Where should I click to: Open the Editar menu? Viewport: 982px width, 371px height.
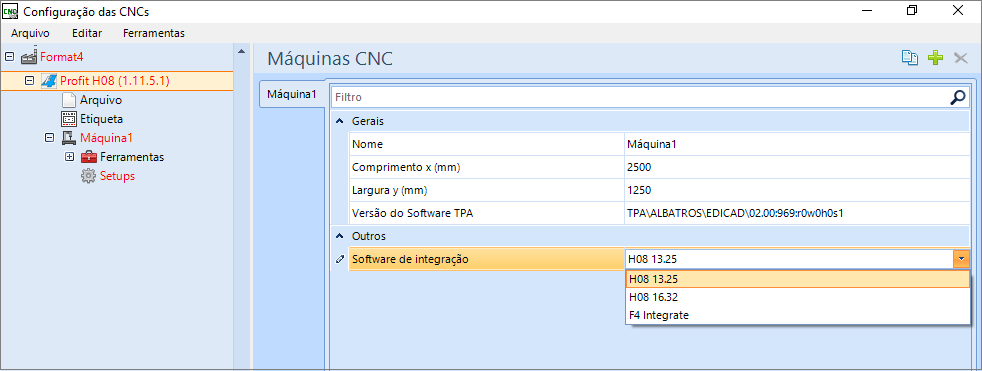pos(87,33)
